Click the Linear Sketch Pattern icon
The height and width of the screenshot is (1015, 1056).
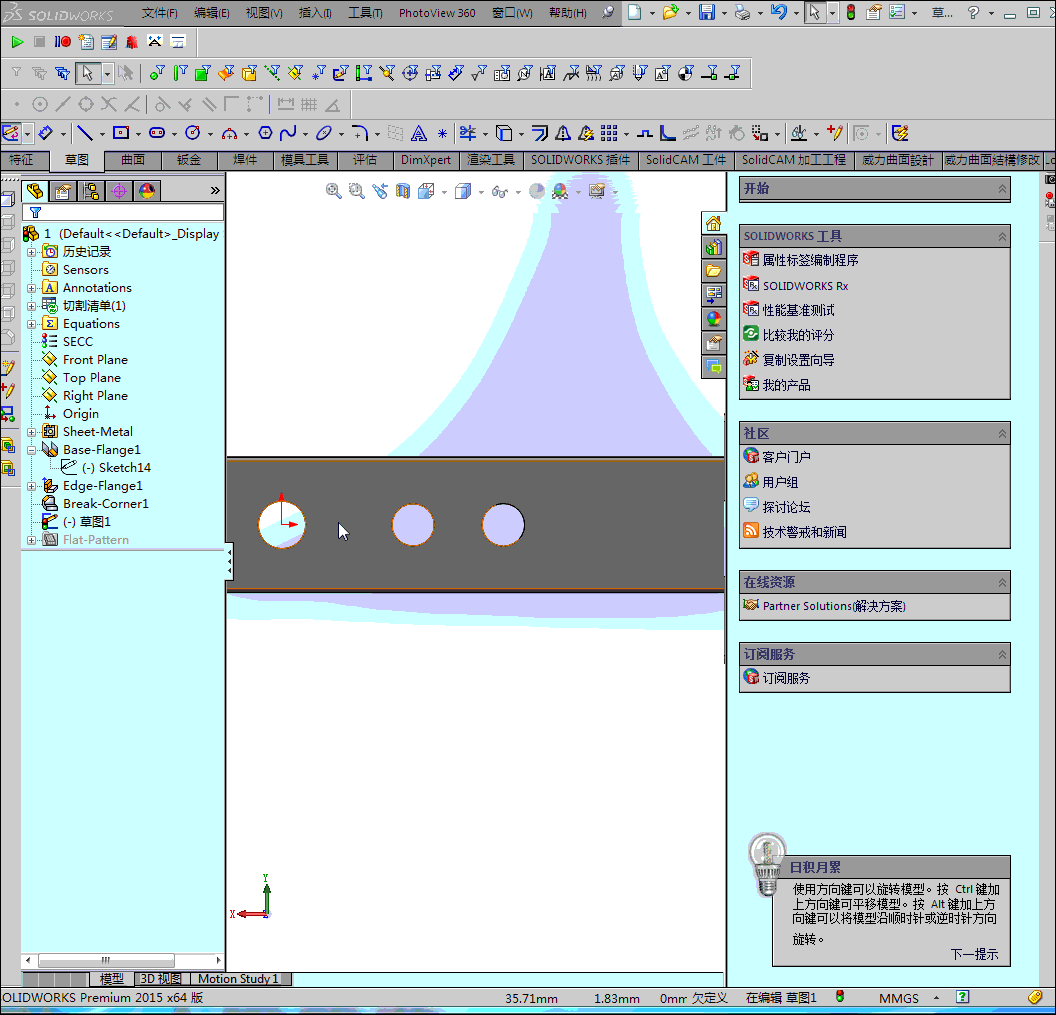point(608,133)
